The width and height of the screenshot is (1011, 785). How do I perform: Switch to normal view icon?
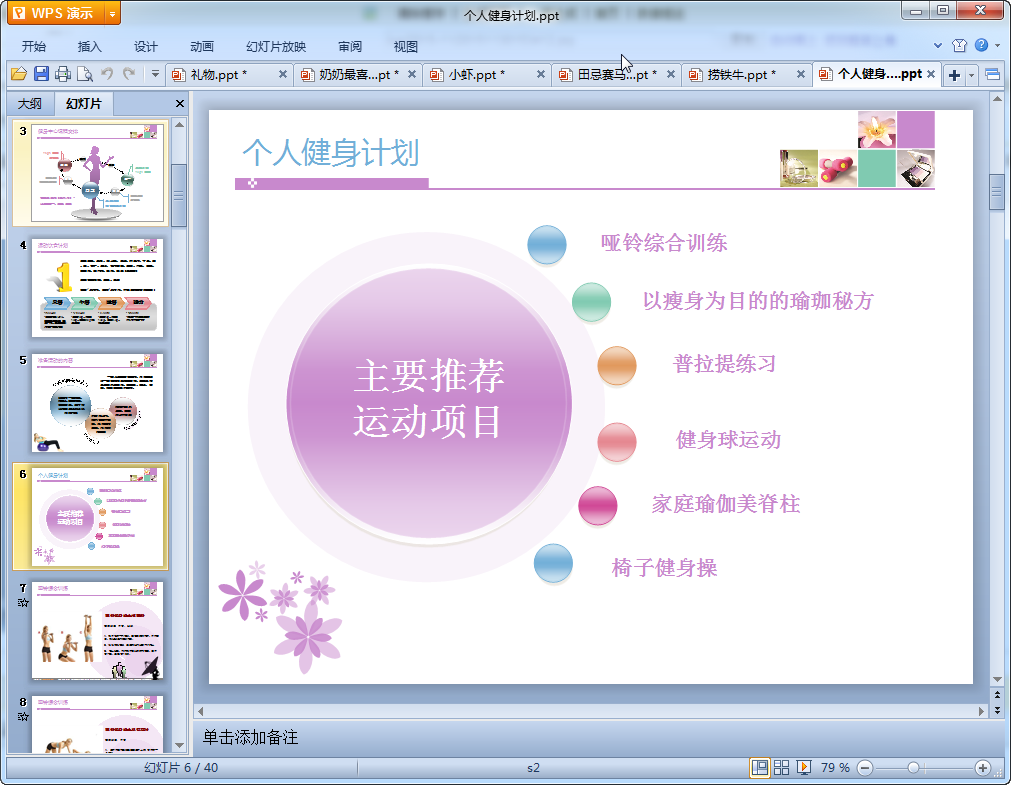click(760, 768)
